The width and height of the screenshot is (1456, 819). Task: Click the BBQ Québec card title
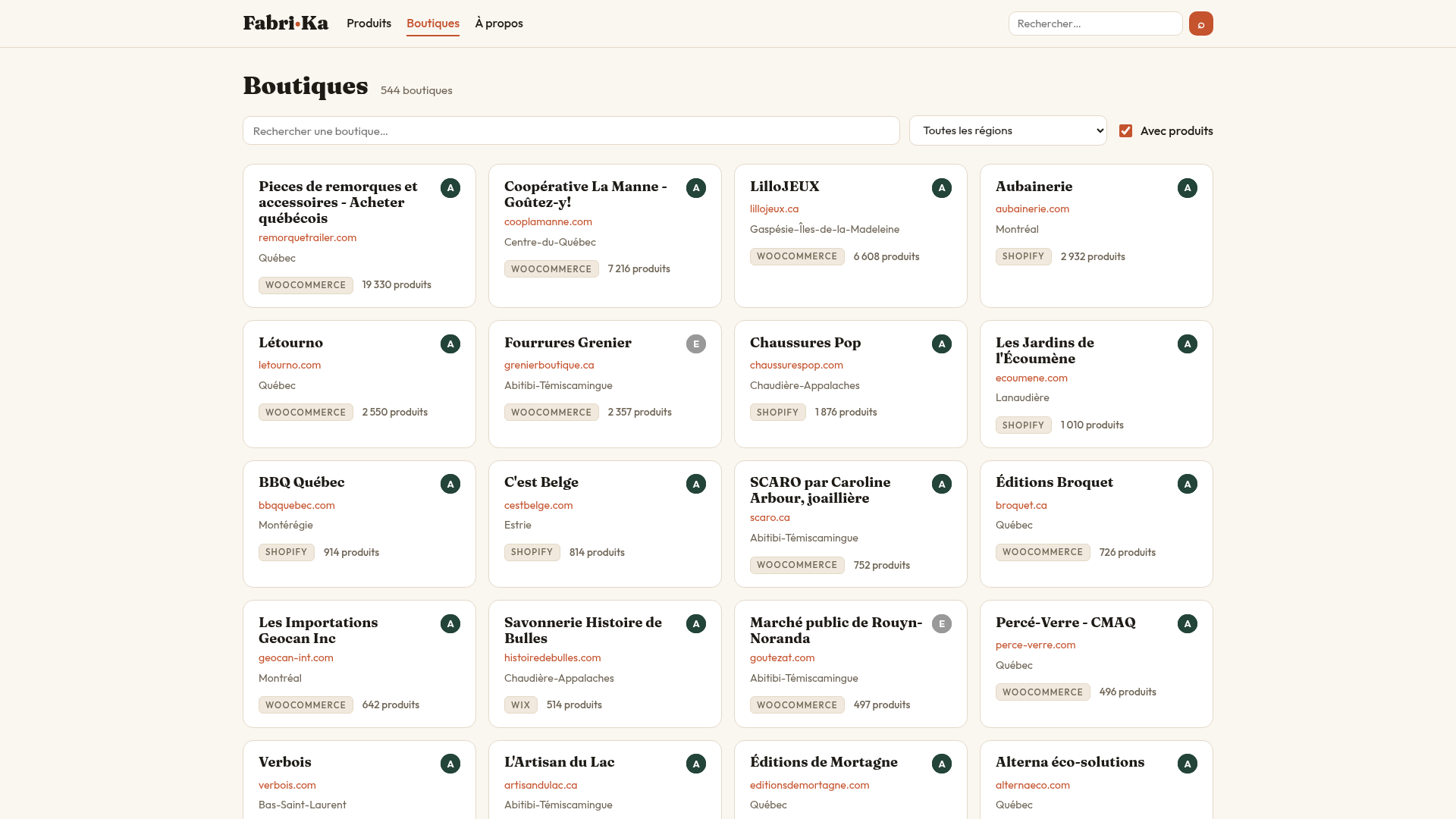[301, 482]
